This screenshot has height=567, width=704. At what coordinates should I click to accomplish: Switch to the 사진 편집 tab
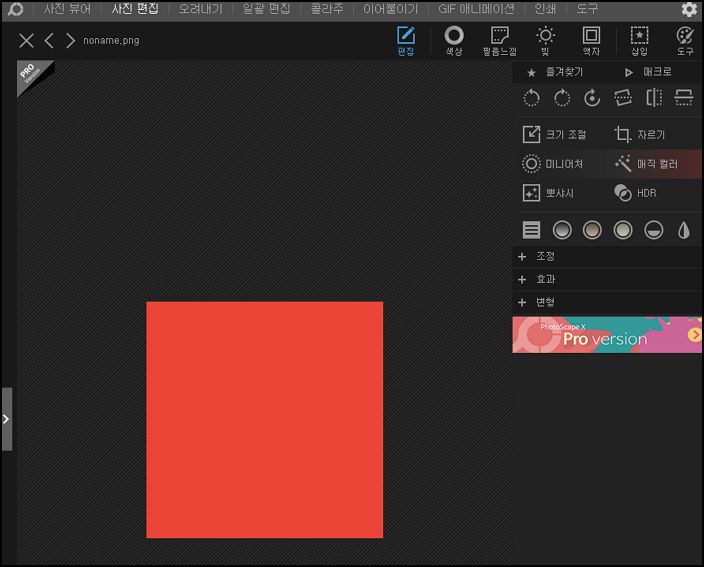tap(135, 9)
